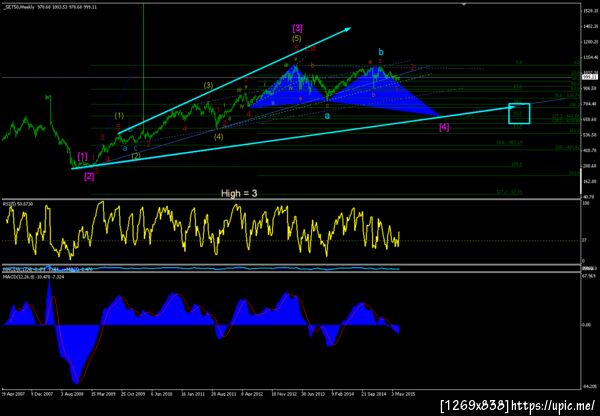Click the _SET50,Weekly chart title text

click(x=19, y=7)
